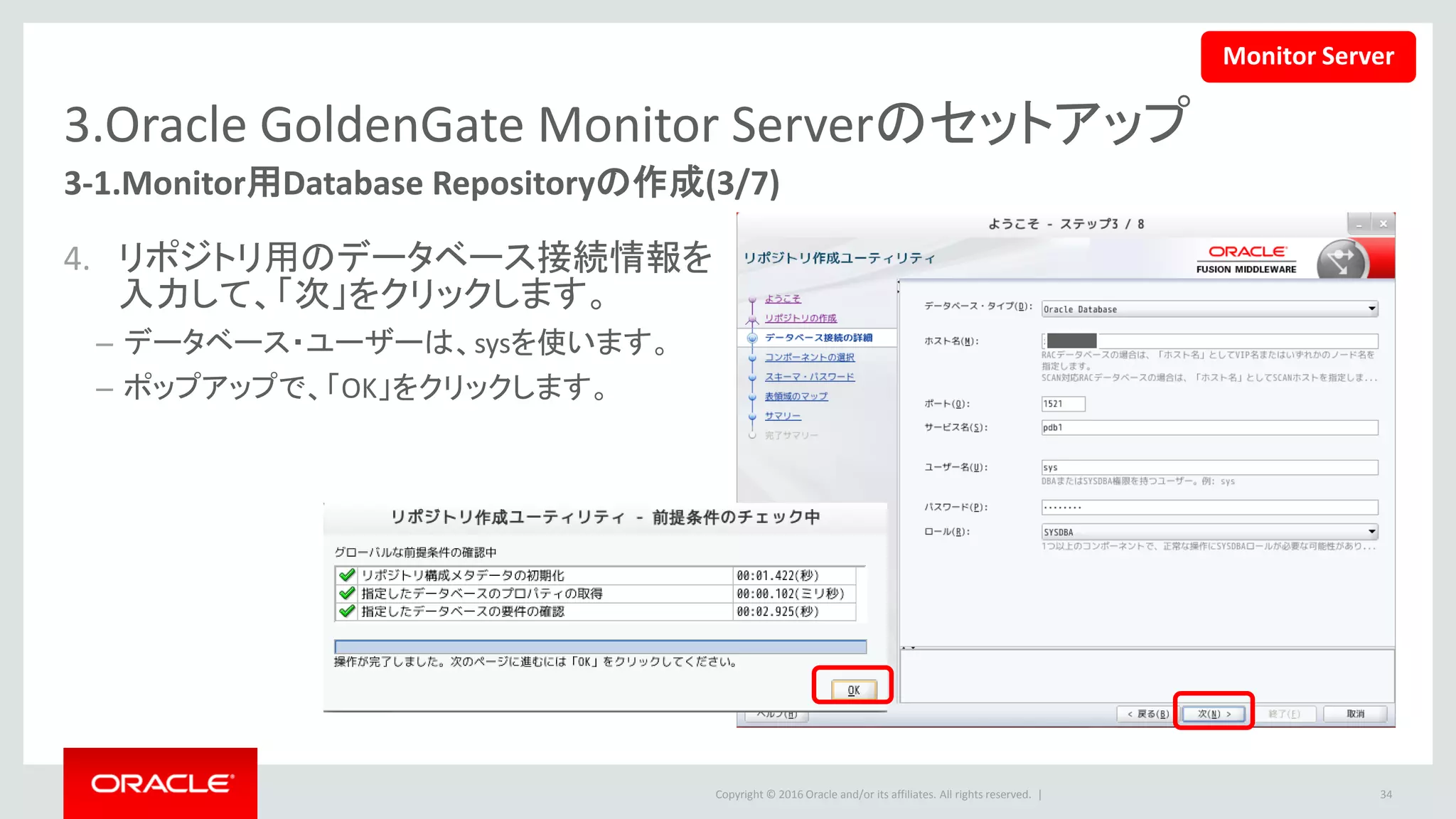Open the ロール SYSDBA dropdown
Screen dimensions: 1456x819
click(1210, 532)
